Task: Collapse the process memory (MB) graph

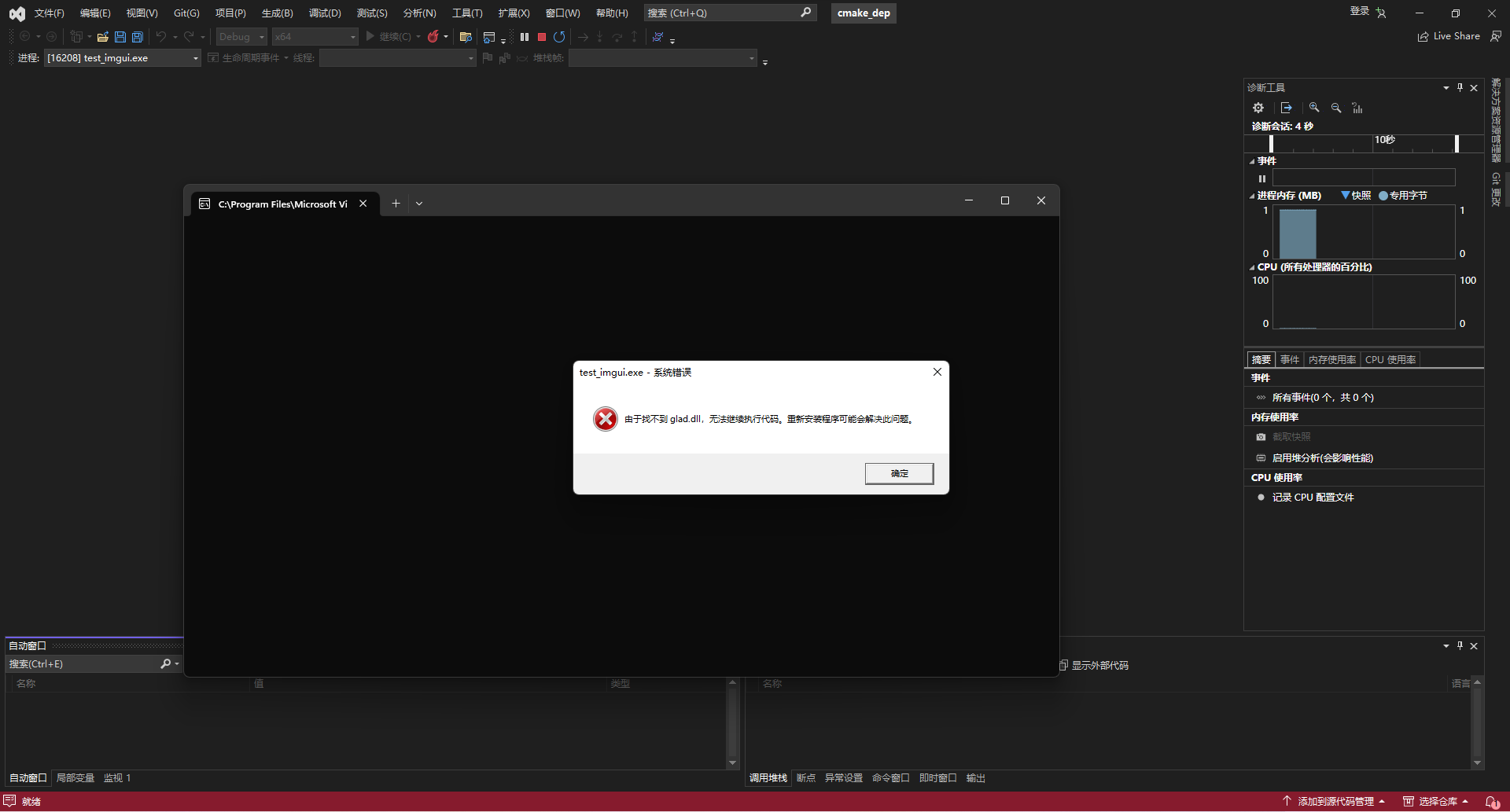Action: point(1252,197)
